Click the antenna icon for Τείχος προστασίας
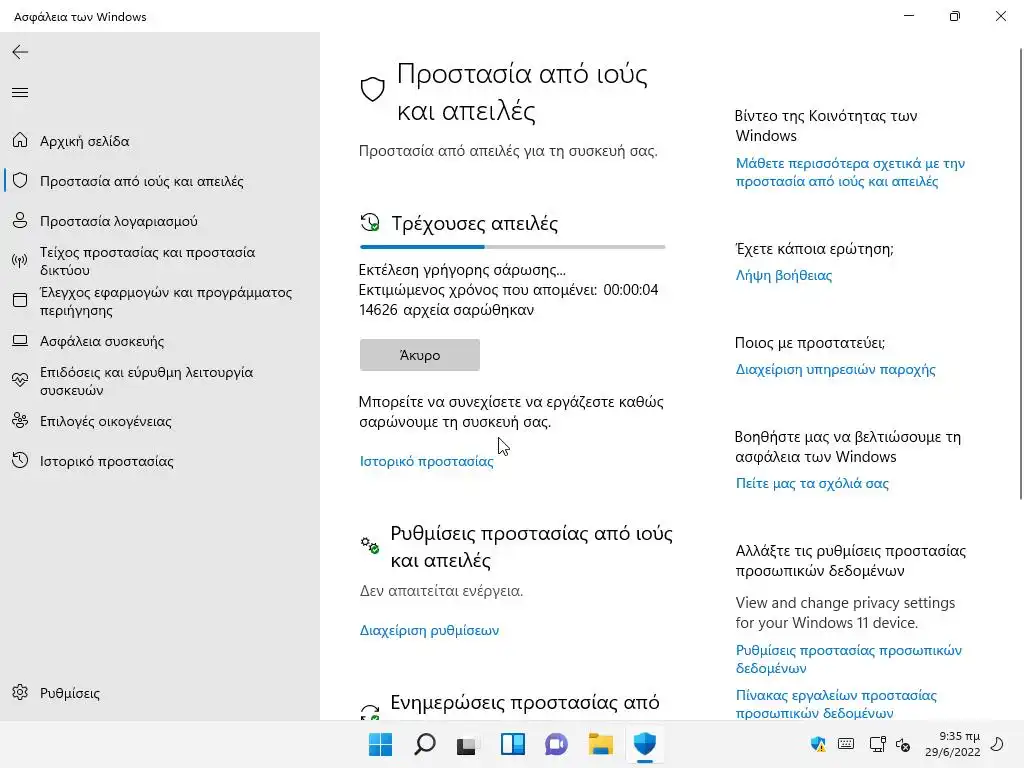 tap(20, 261)
